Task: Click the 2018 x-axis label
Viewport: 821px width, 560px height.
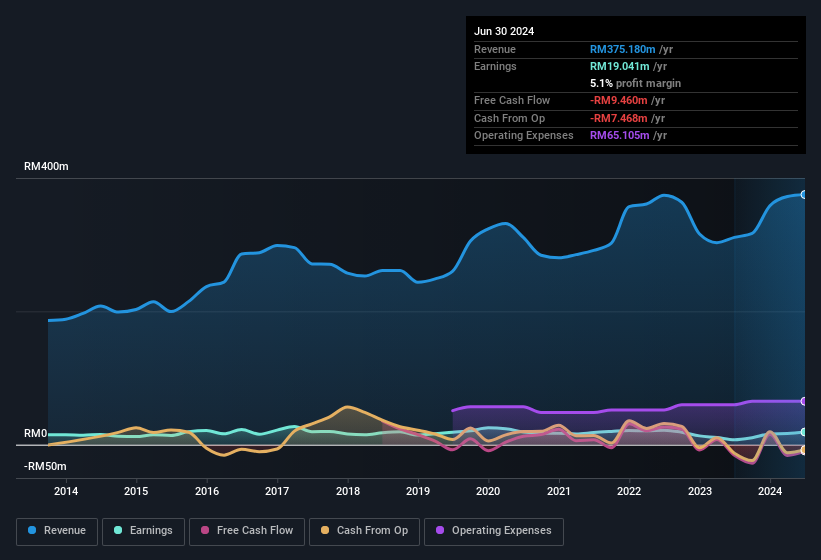Action: tap(348, 491)
